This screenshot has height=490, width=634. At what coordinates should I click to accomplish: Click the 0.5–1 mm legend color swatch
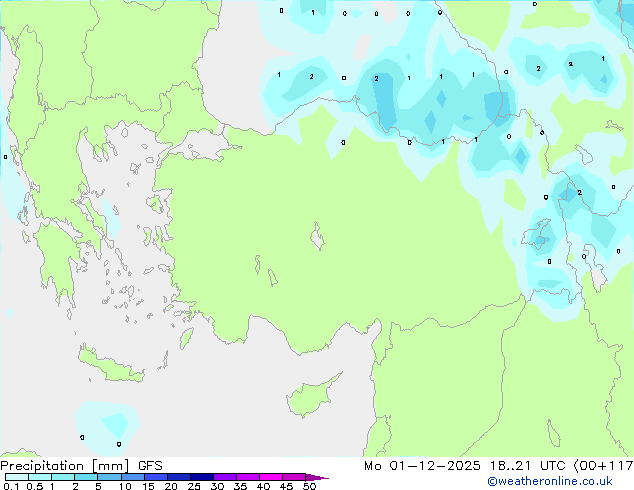[40, 477]
